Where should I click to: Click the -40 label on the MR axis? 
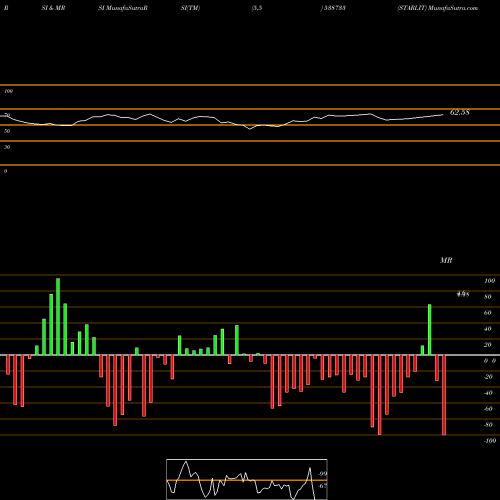point(488,393)
